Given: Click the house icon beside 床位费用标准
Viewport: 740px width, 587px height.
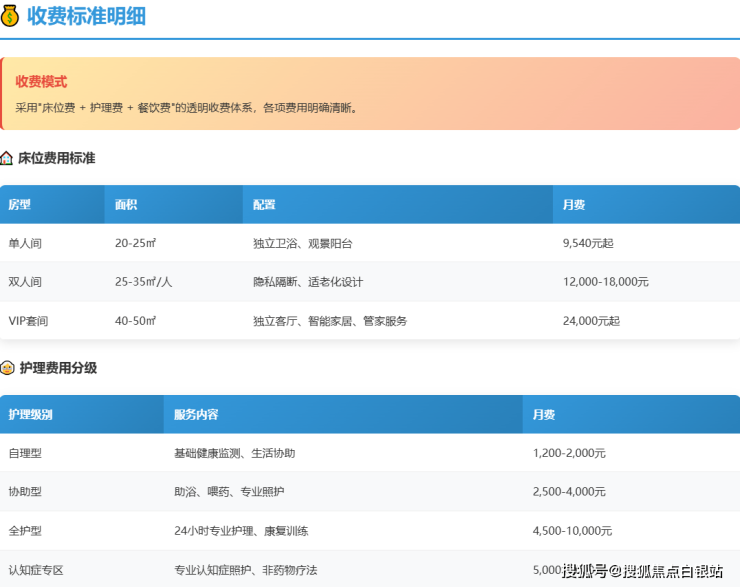Looking at the screenshot, I should (x=7, y=158).
